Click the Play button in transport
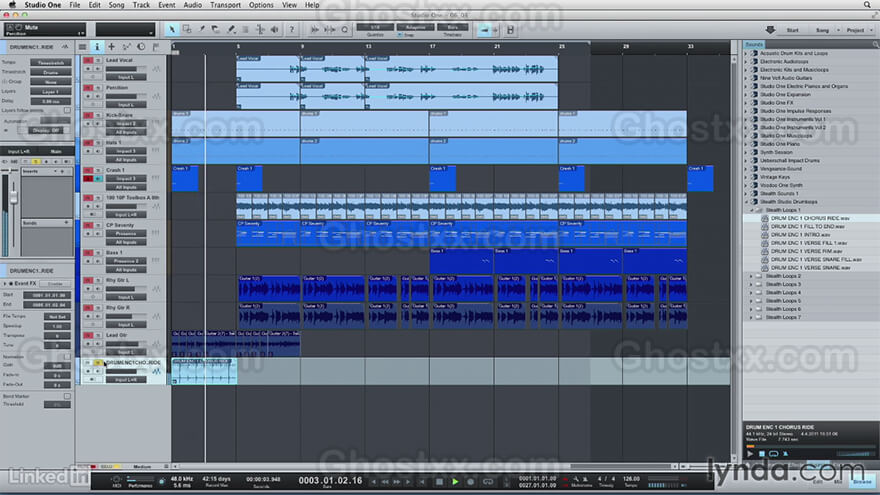Screen dimensions: 880x495 (x=455, y=482)
